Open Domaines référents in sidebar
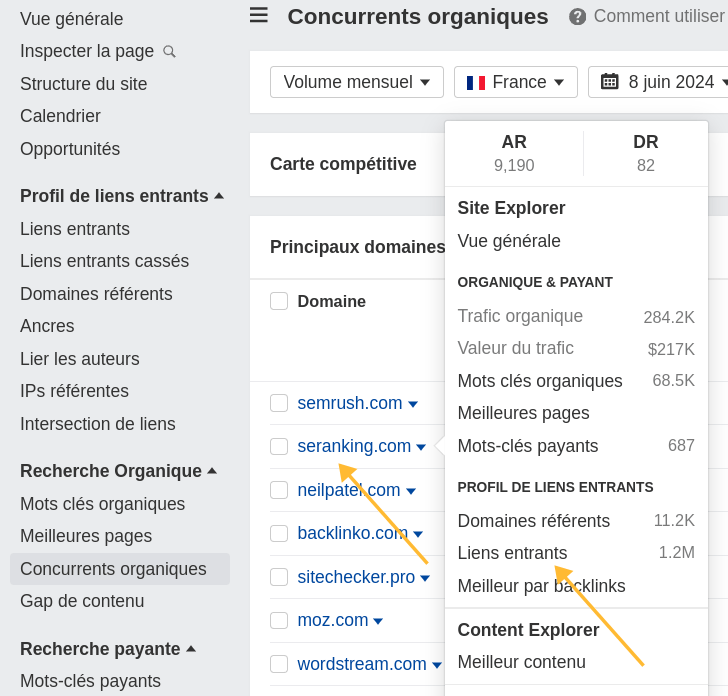728x696 pixels. [96, 294]
